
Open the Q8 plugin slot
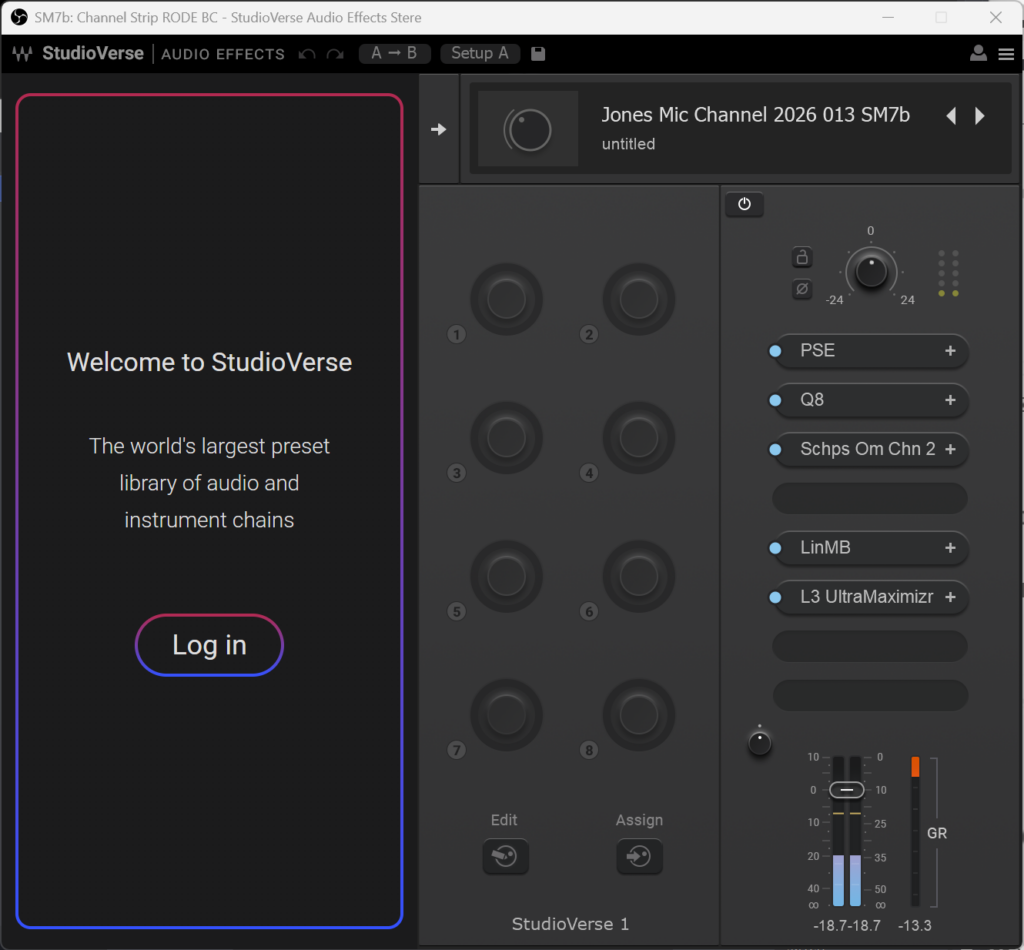click(x=869, y=400)
